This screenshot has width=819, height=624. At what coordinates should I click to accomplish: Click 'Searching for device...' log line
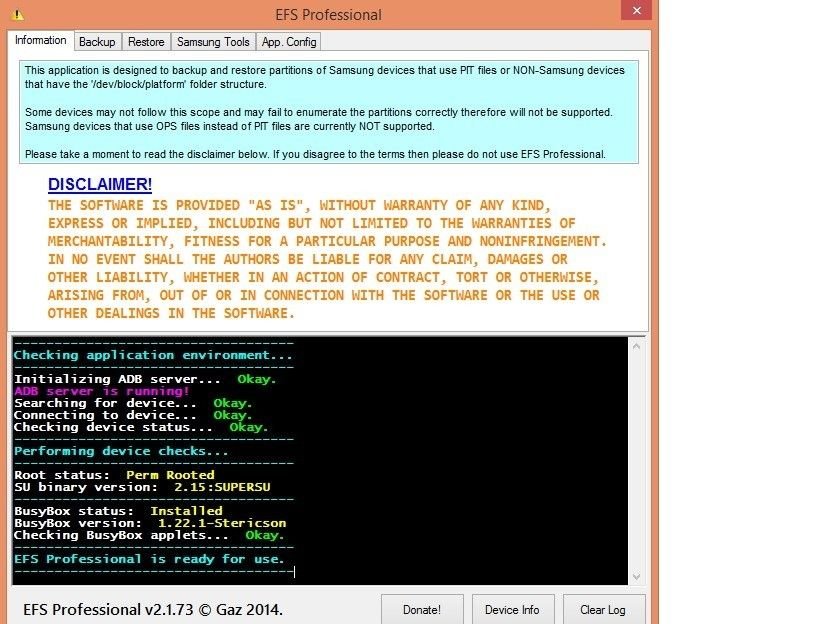[x=133, y=403]
